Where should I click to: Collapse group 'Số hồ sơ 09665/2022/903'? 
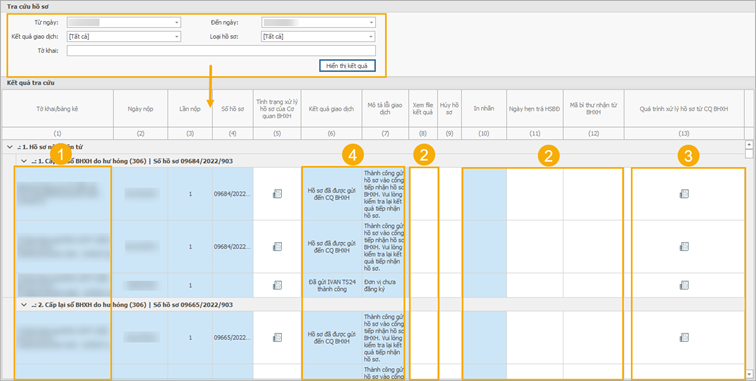click(x=24, y=305)
